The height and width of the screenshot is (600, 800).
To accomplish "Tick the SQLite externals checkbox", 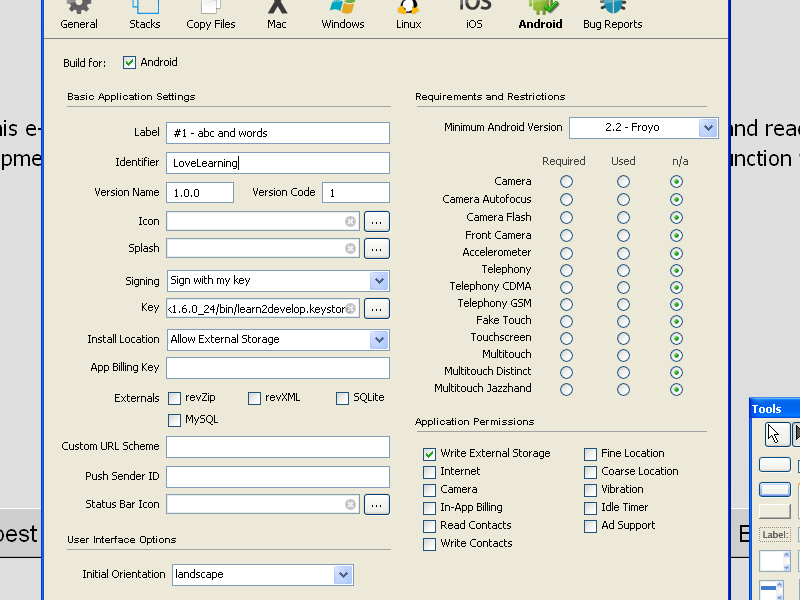I will click(x=343, y=398).
